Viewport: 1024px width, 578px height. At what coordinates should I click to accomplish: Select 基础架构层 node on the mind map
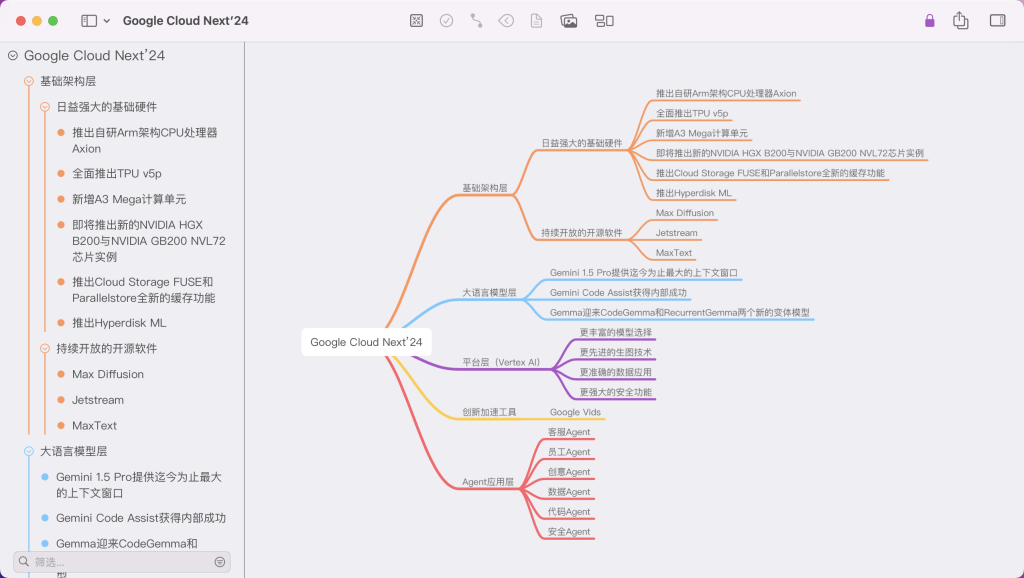[485, 188]
